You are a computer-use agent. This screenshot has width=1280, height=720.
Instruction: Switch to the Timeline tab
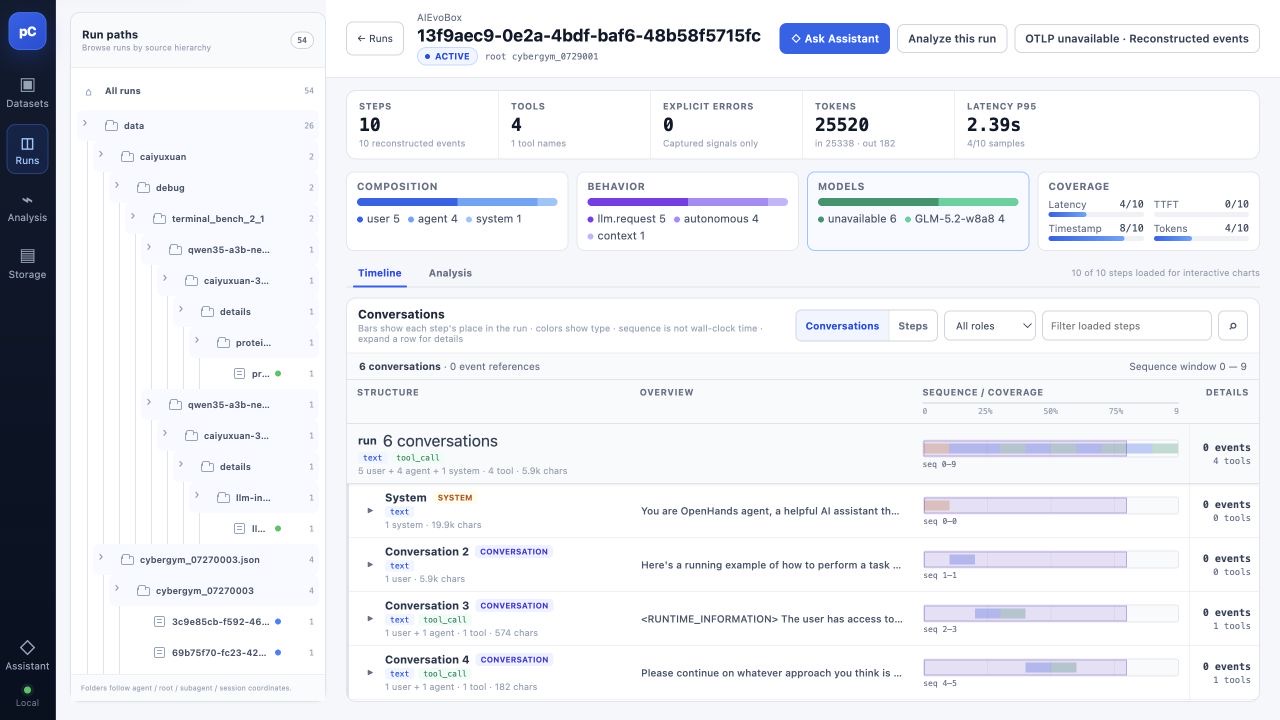(x=380, y=273)
